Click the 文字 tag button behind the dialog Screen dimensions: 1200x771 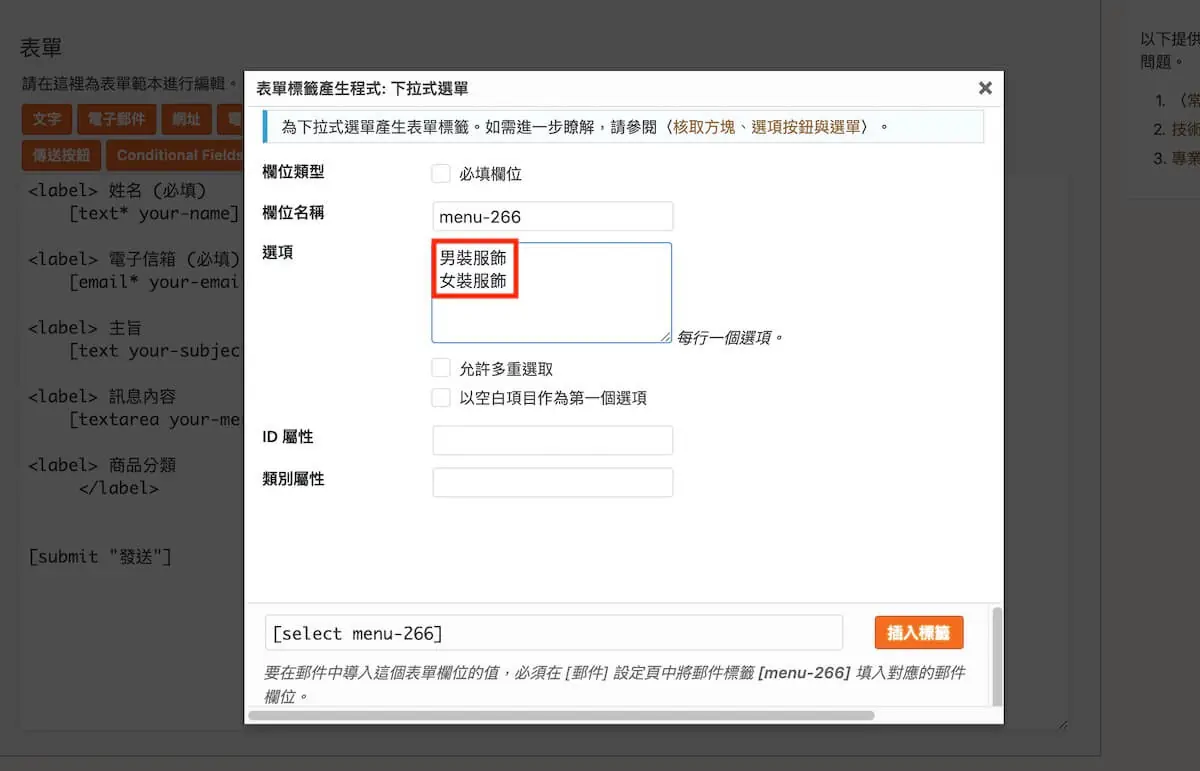47,119
